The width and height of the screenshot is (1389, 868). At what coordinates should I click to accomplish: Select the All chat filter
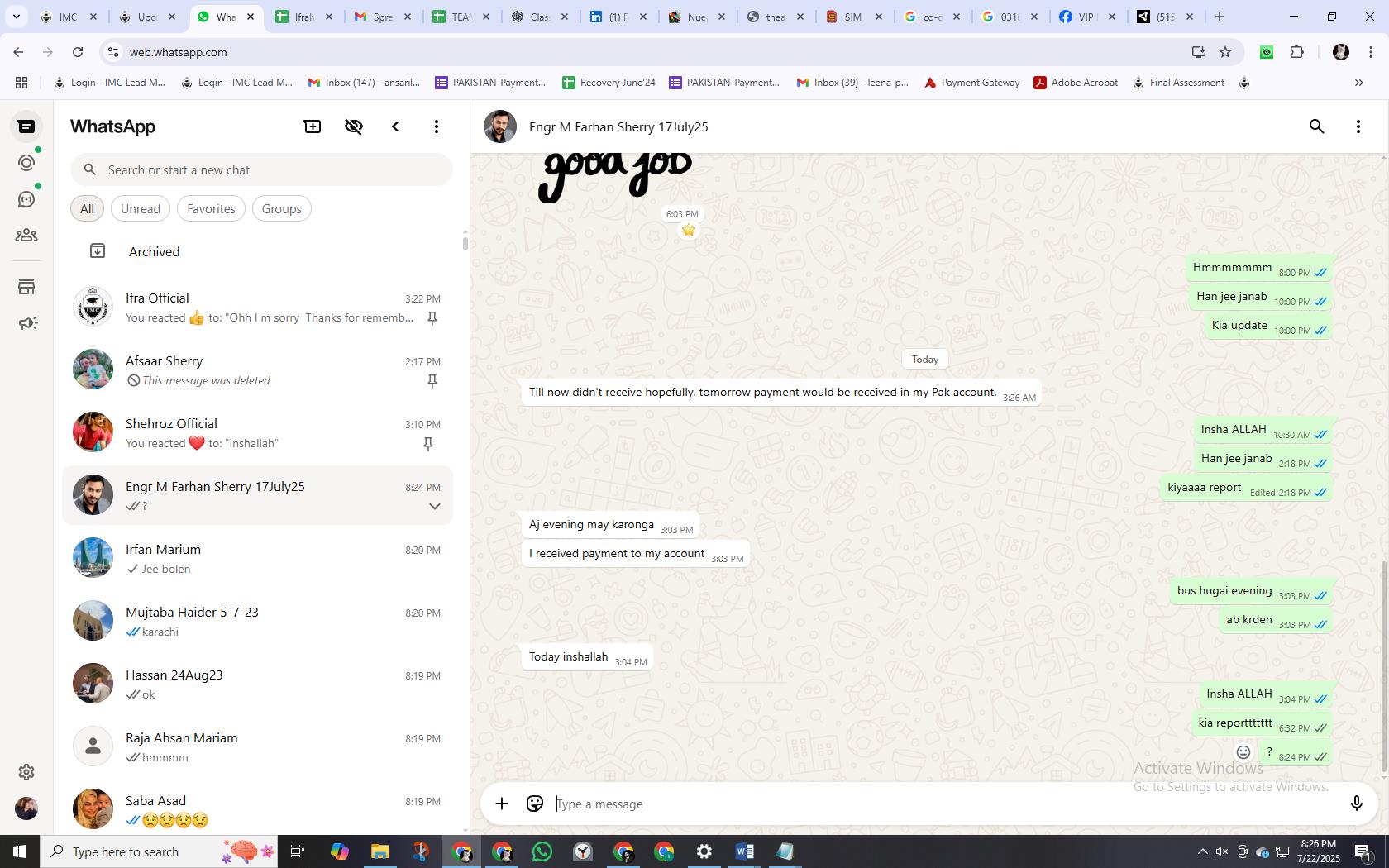pyautogui.click(x=87, y=209)
